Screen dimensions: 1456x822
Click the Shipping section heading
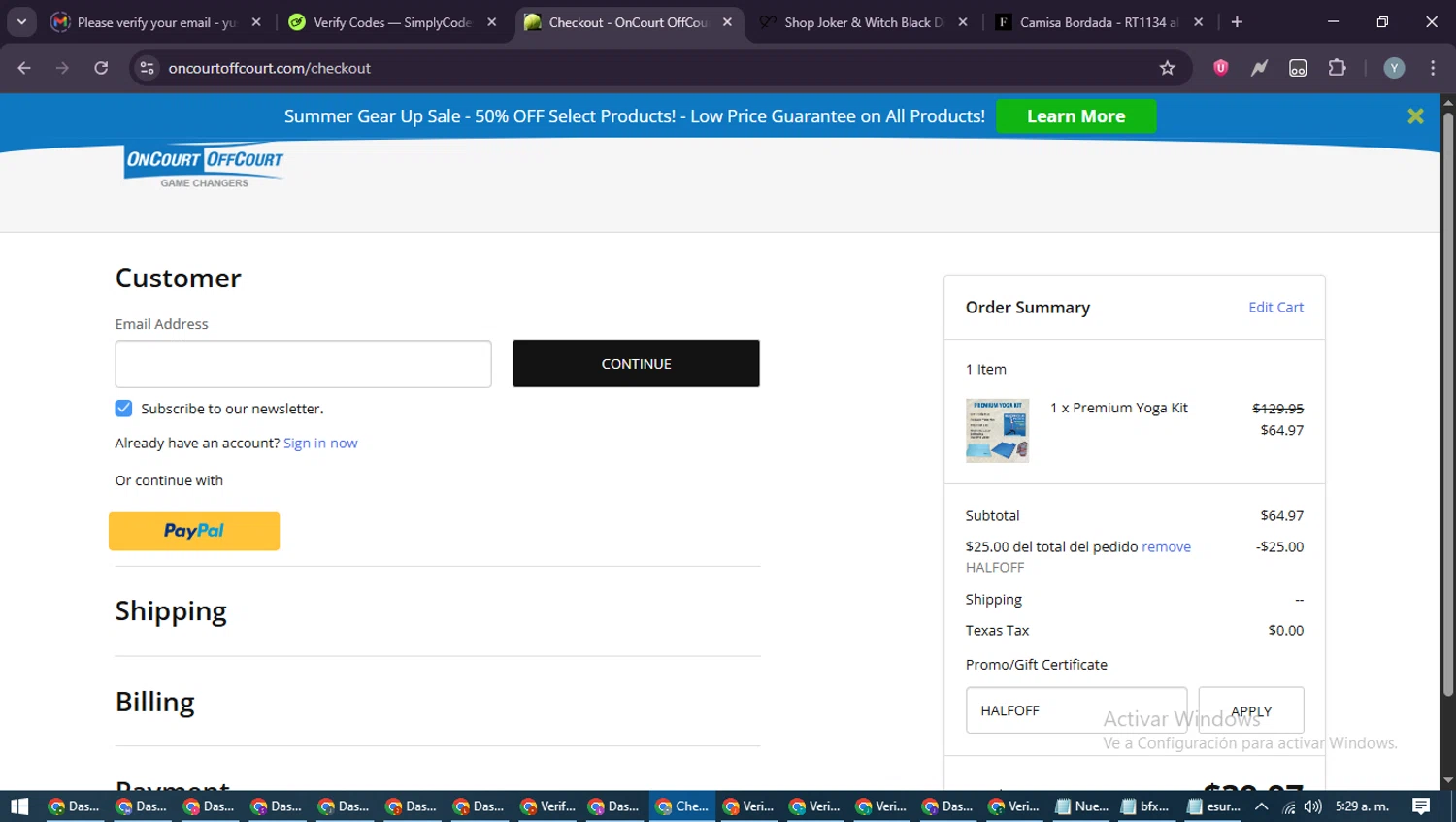click(x=171, y=610)
